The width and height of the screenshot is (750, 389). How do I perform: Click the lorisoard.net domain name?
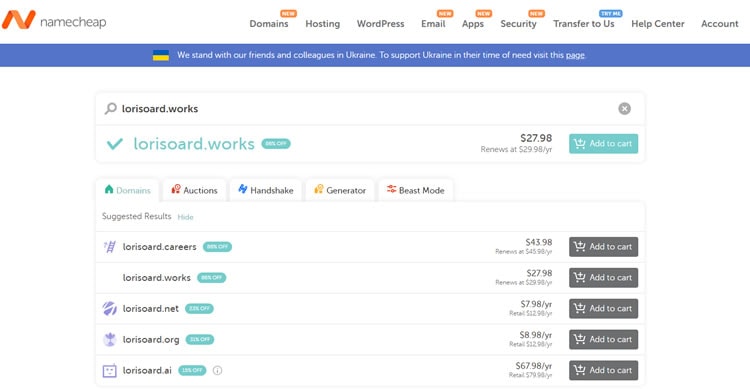point(151,309)
